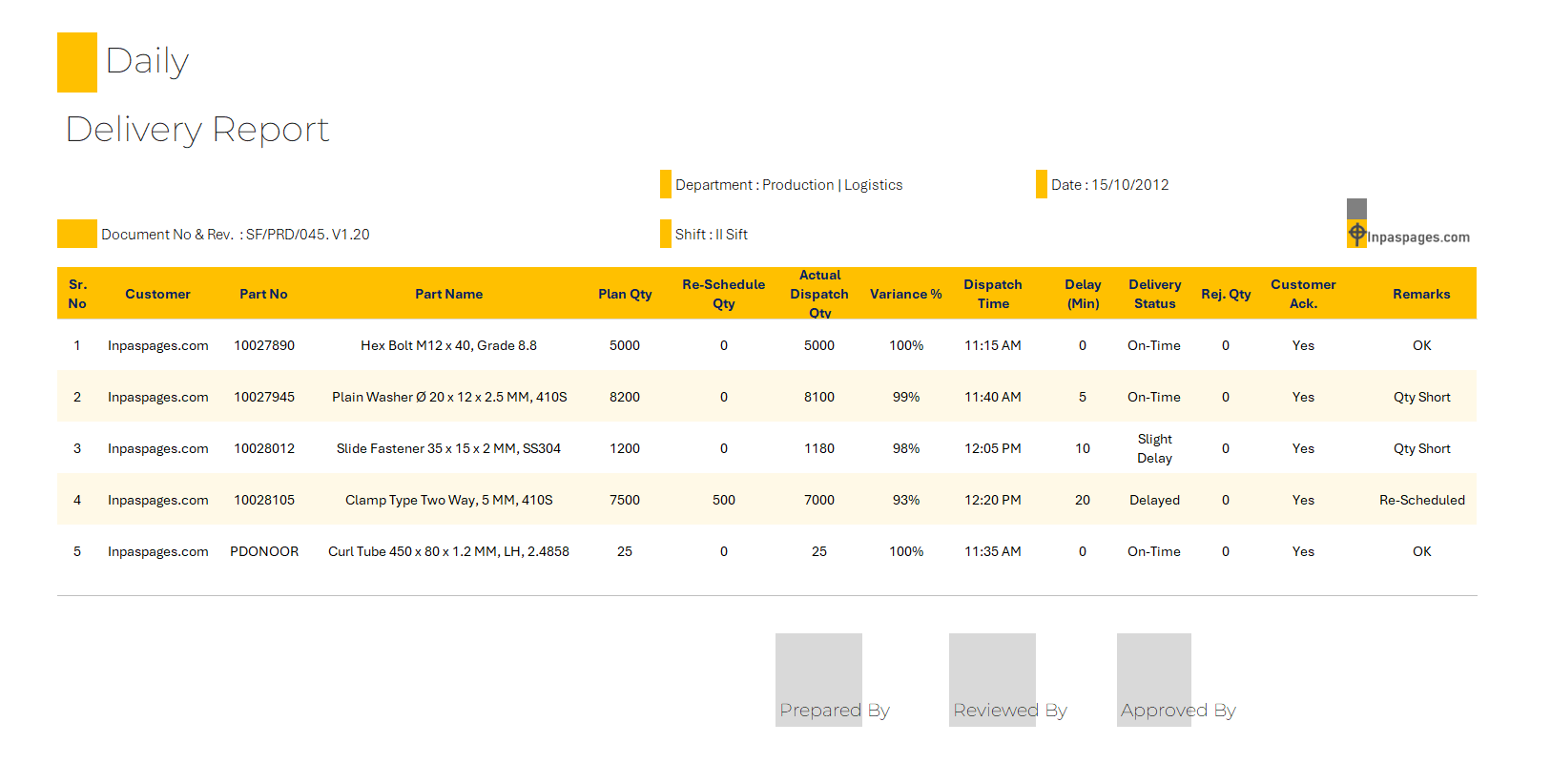Click the crosshair logo icon beside Inpaspages.com
This screenshot has width=1551, height=784.
(1356, 233)
